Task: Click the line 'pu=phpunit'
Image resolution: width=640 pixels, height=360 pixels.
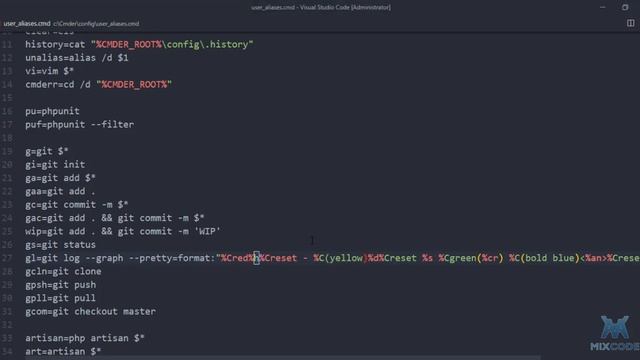Action: pyautogui.click(x=52, y=111)
